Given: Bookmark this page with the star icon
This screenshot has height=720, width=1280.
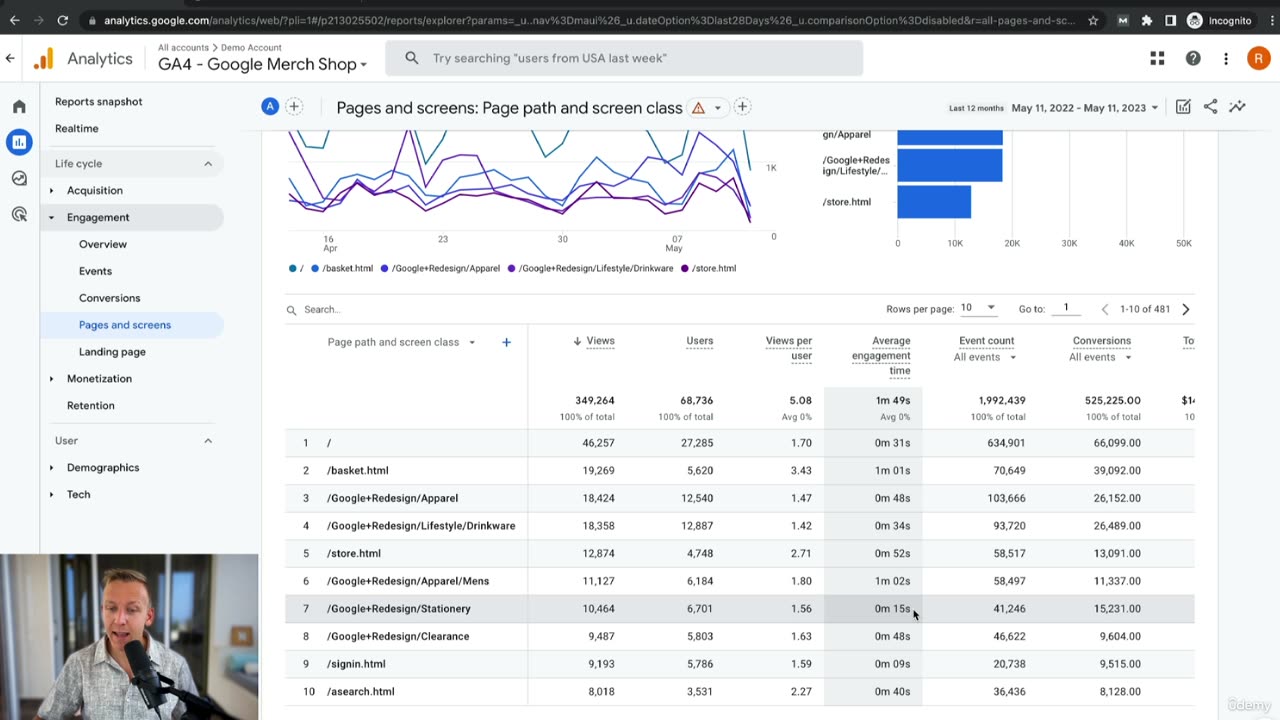Looking at the screenshot, I should point(1093,20).
